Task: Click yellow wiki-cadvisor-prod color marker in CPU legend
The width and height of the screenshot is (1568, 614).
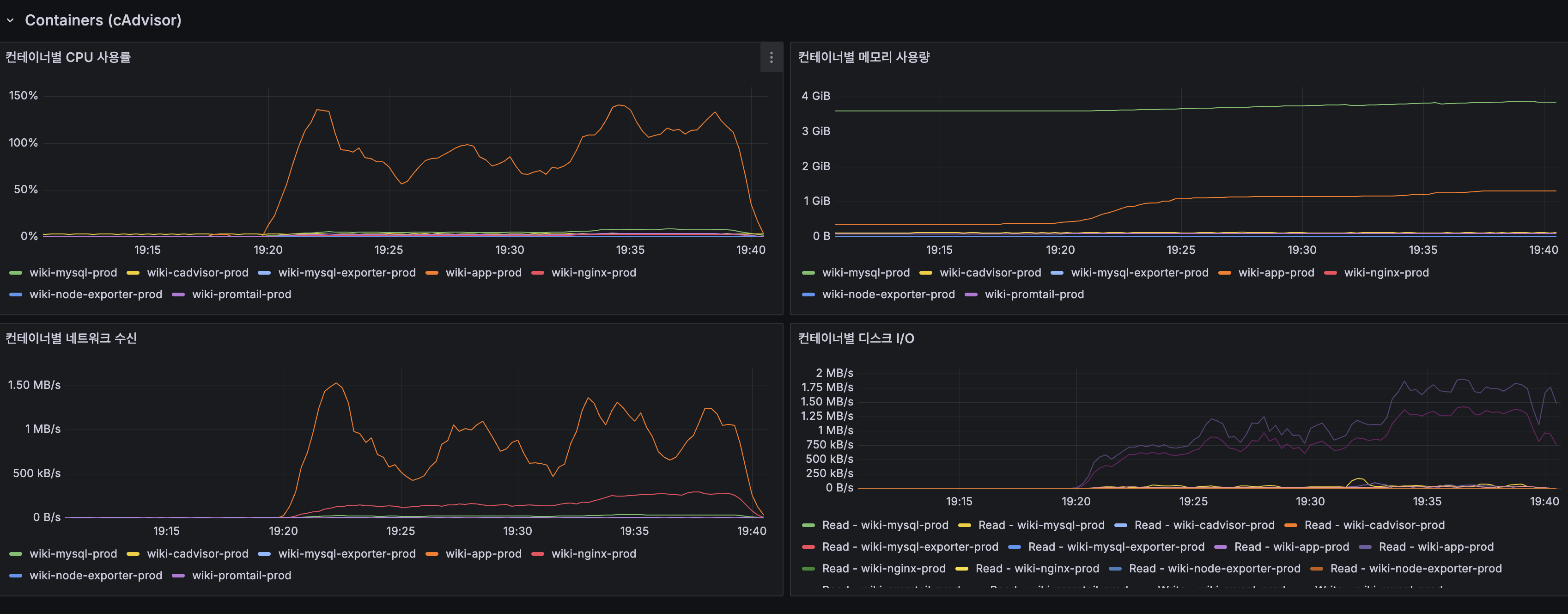Action: (x=133, y=273)
